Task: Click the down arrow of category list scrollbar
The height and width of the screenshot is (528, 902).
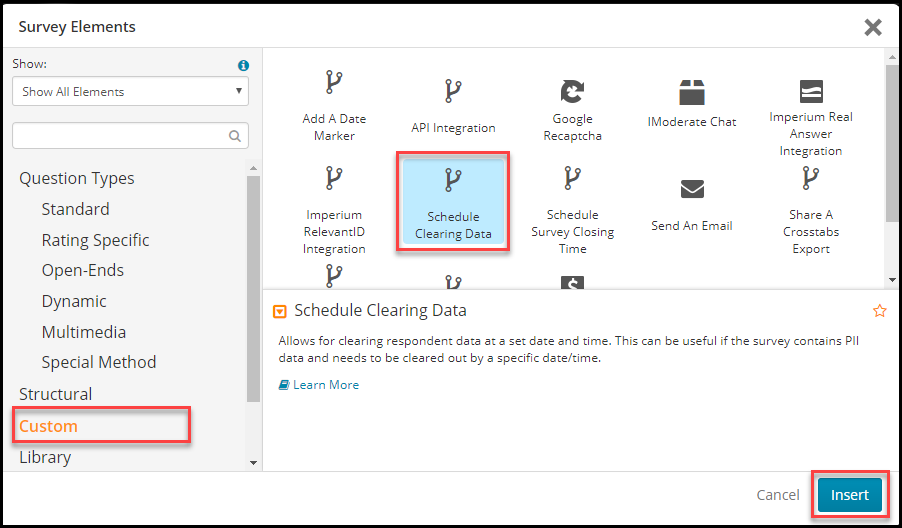Action: click(x=253, y=462)
